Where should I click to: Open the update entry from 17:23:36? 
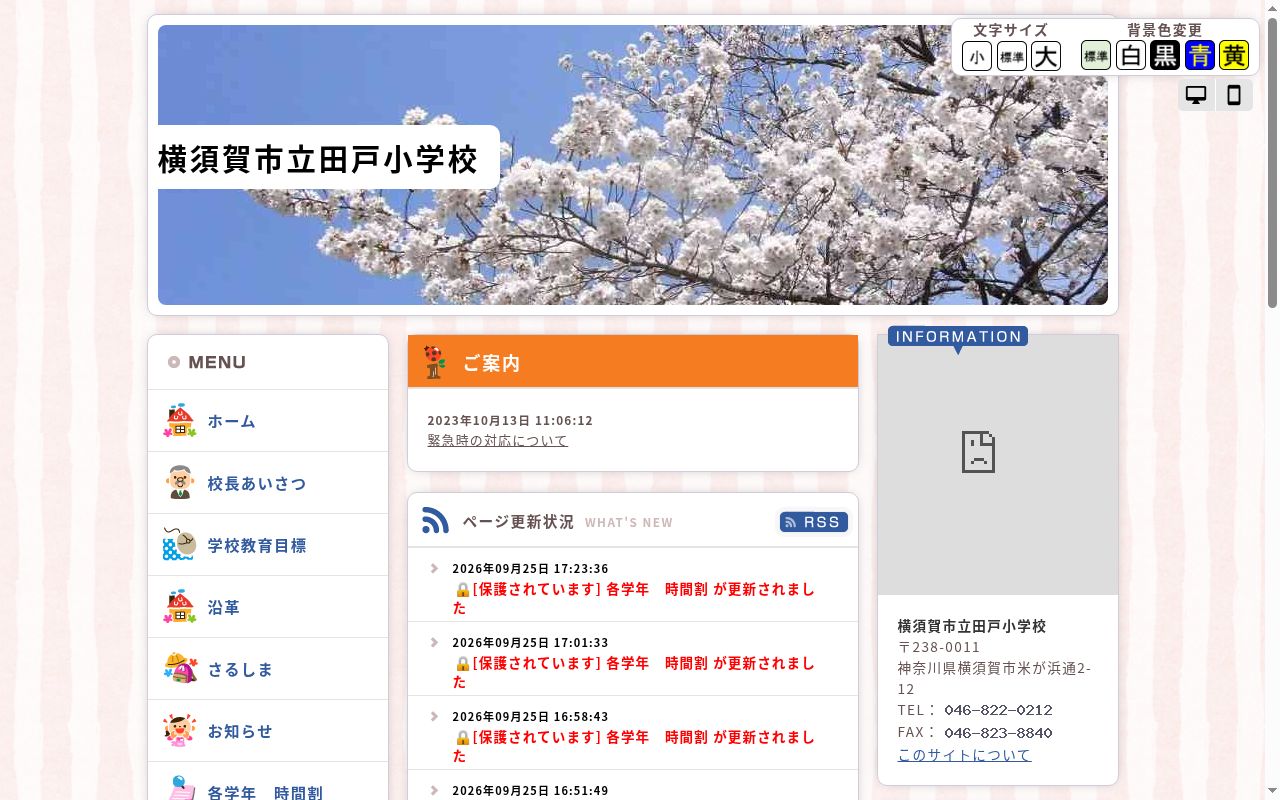[x=634, y=598]
